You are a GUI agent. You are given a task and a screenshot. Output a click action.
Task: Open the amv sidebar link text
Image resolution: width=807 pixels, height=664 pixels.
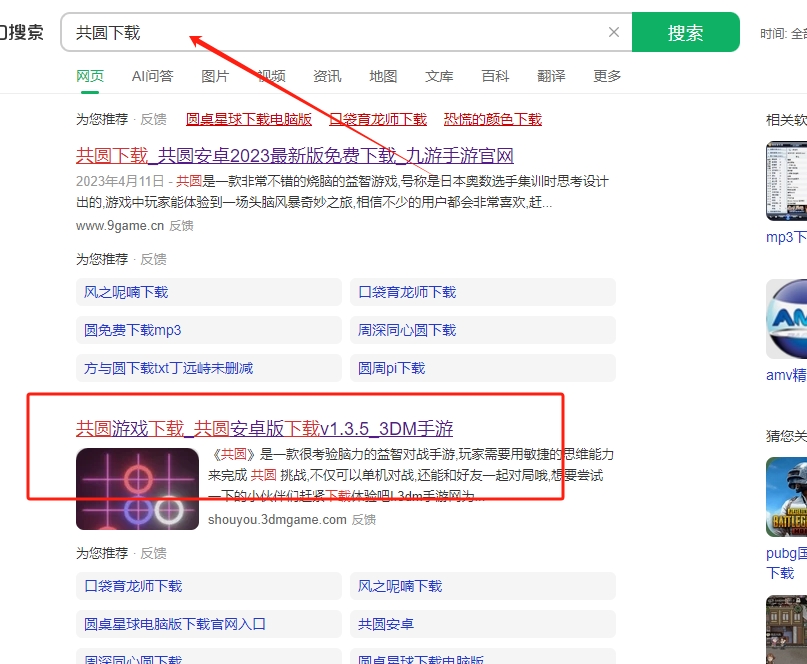786,375
